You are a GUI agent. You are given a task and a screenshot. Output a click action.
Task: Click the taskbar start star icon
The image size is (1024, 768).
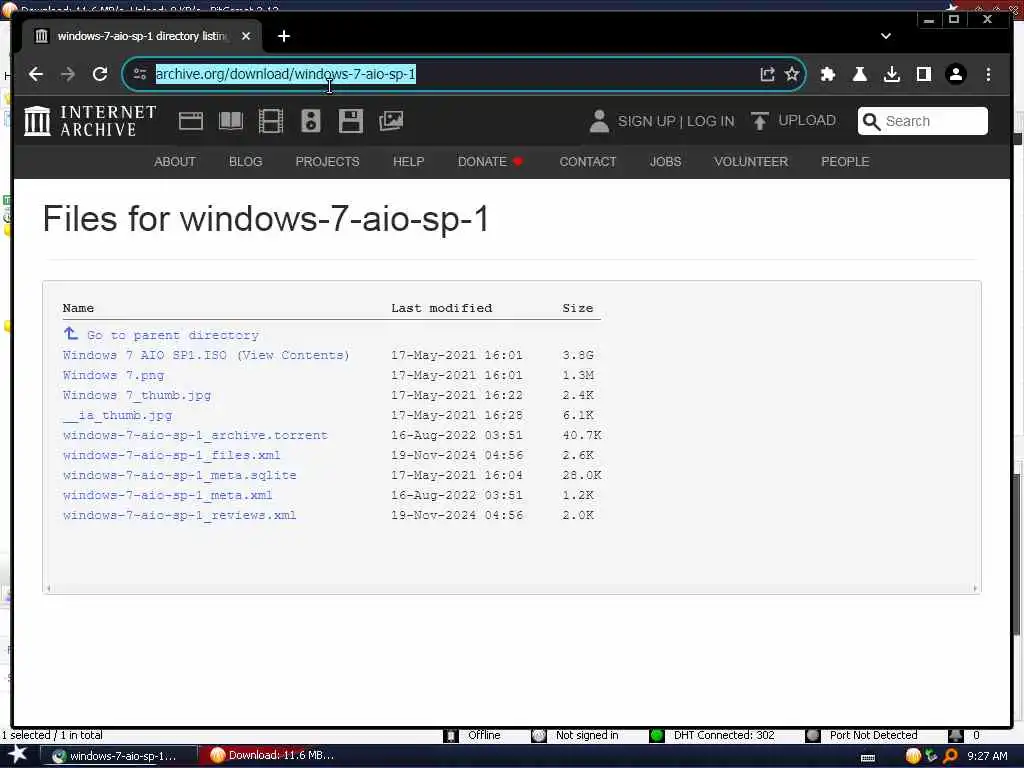point(18,755)
